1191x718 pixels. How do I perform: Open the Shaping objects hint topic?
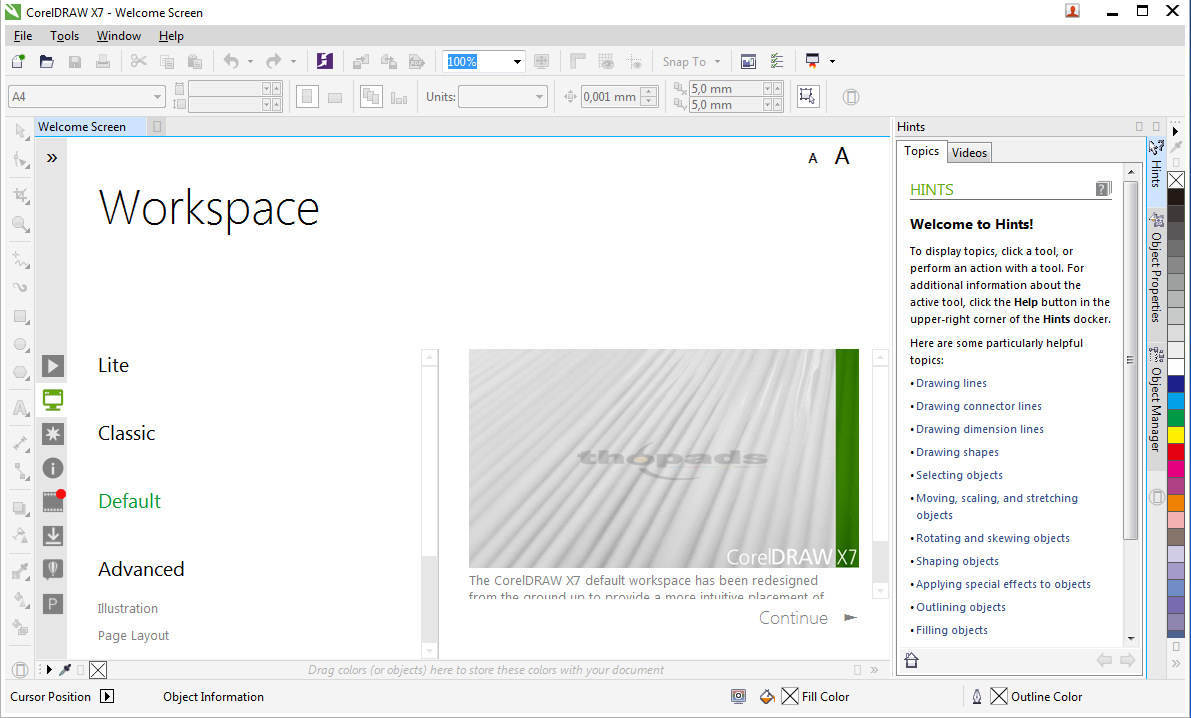tap(957, 561)
